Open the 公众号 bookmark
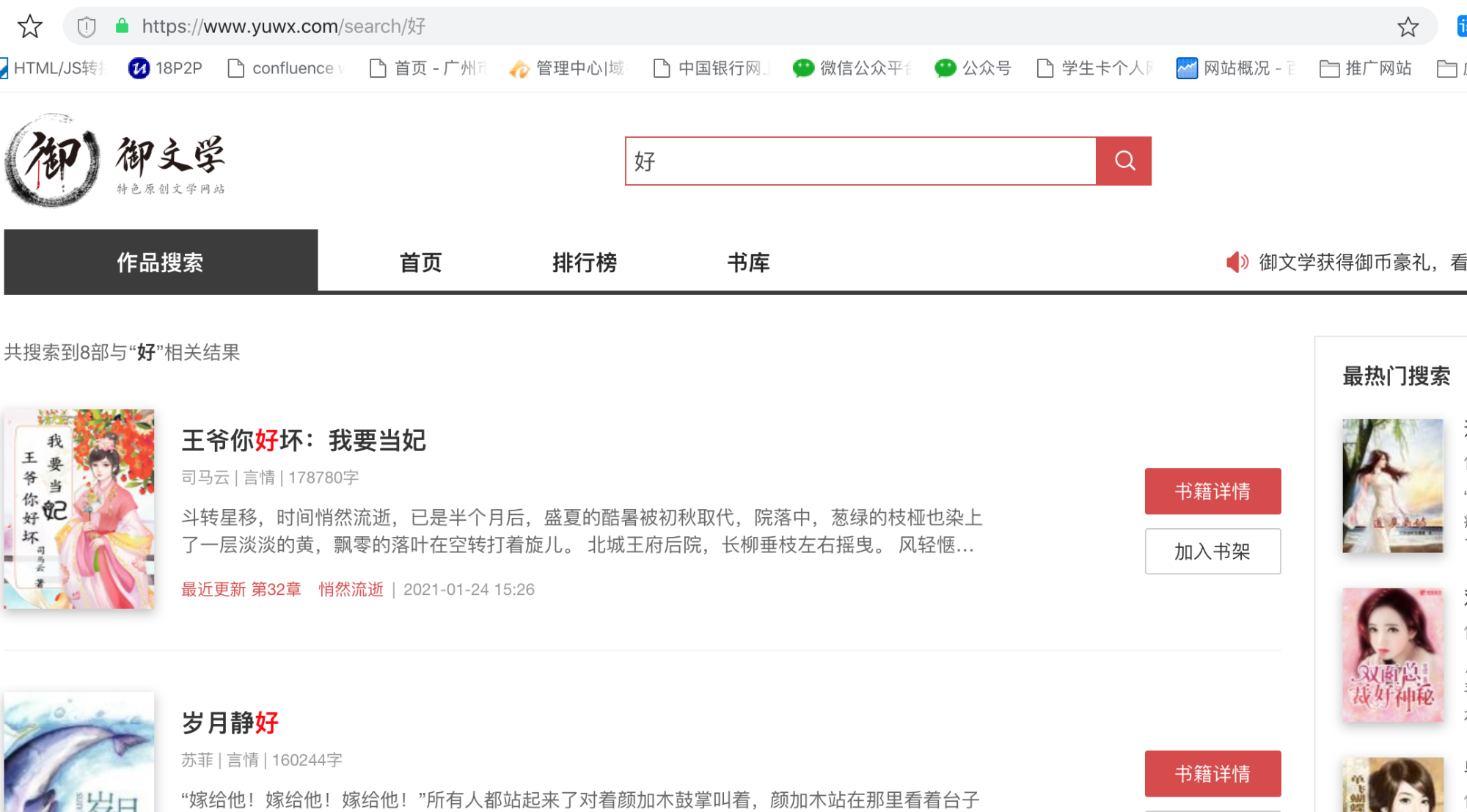The width and height of the screenshot is (1467, 812). (x=973, y=68)
